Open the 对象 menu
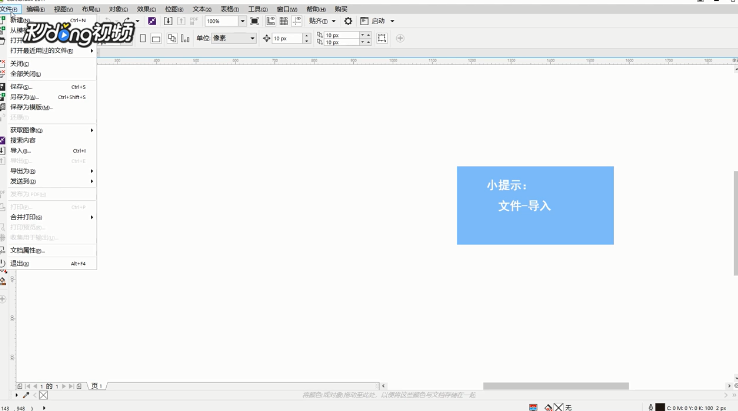 (x=118, y=9)
